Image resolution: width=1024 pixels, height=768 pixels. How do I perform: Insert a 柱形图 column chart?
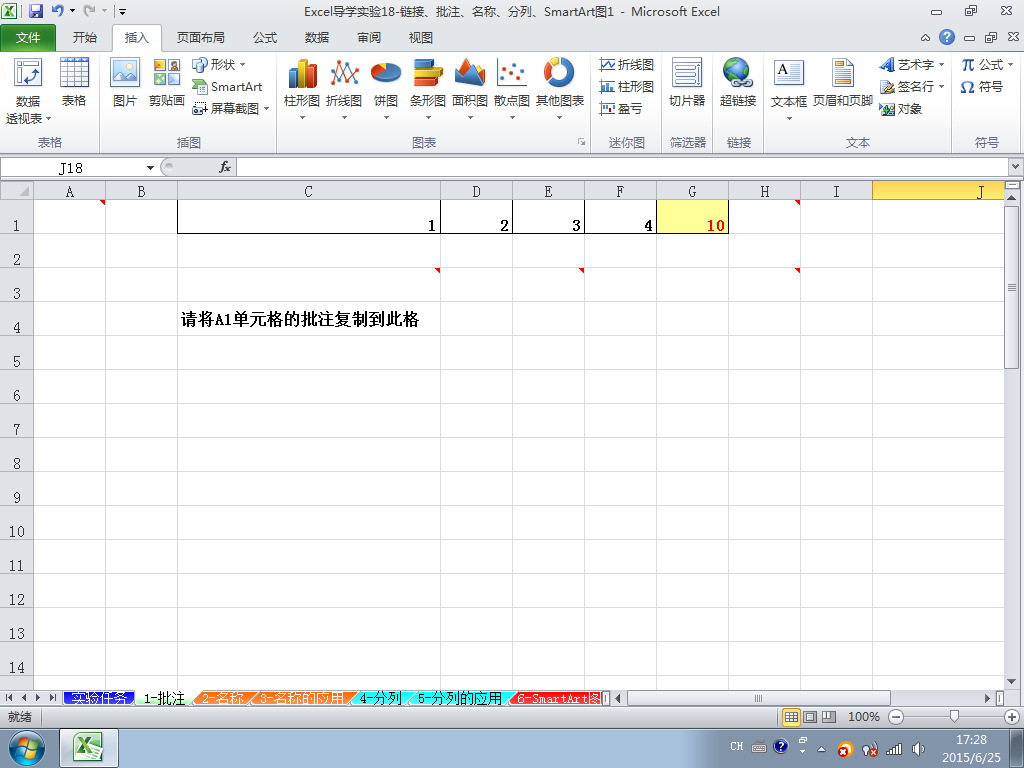pyautogui.click(x=302, y=89)
